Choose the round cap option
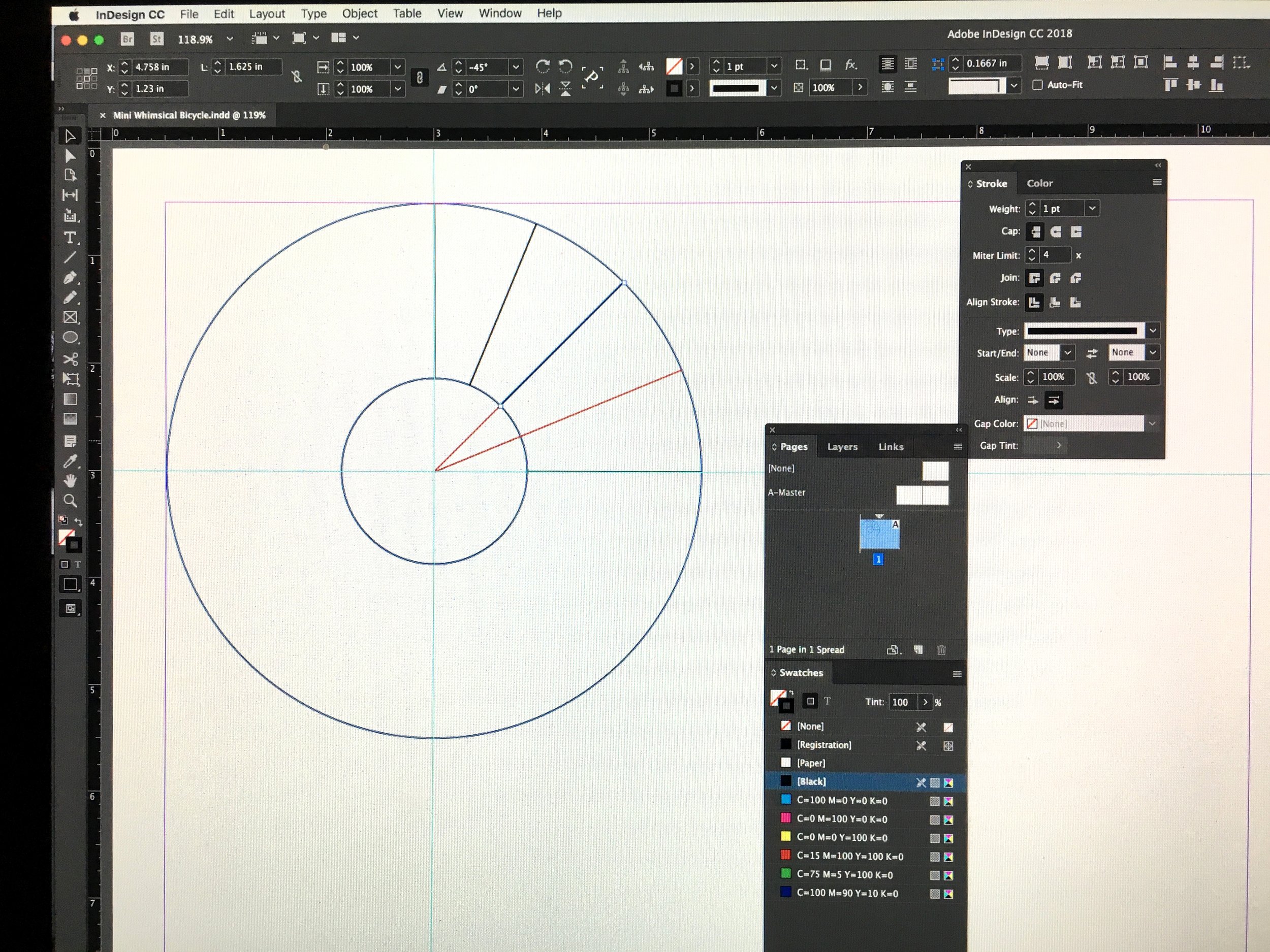 tap(1055, 232)
